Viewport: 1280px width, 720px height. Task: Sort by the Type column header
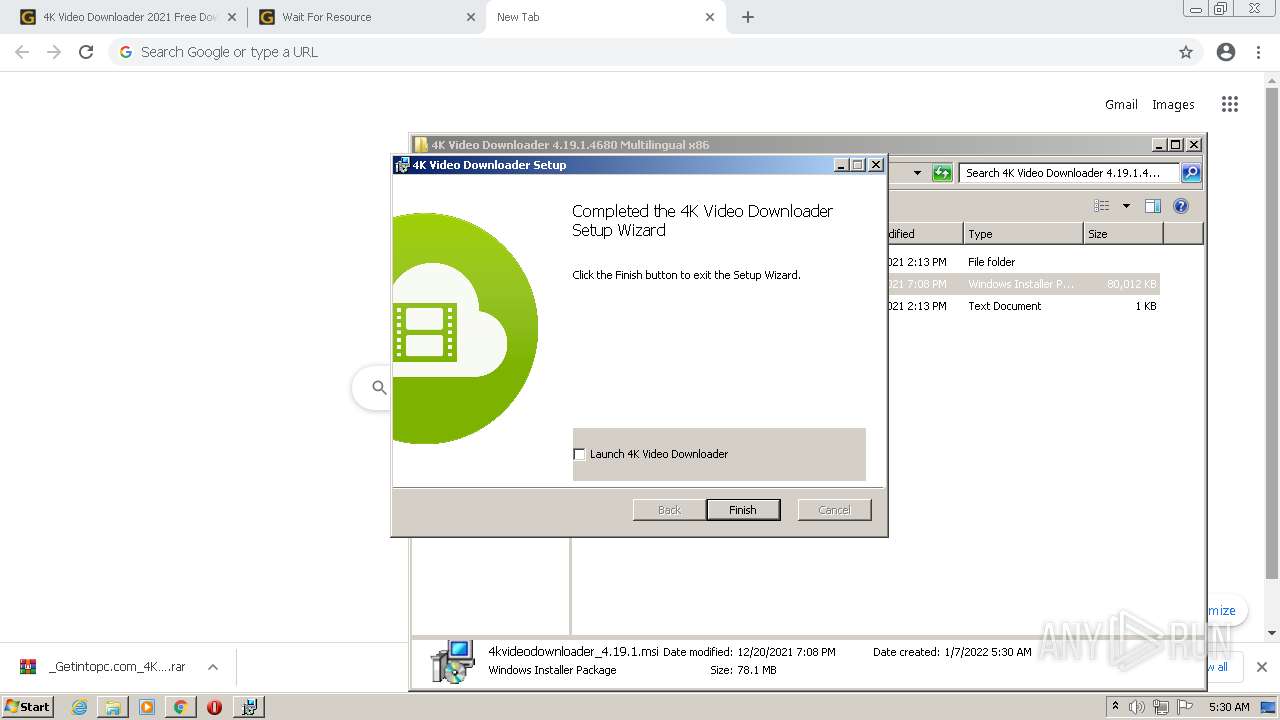click(x=1024, y=234)
